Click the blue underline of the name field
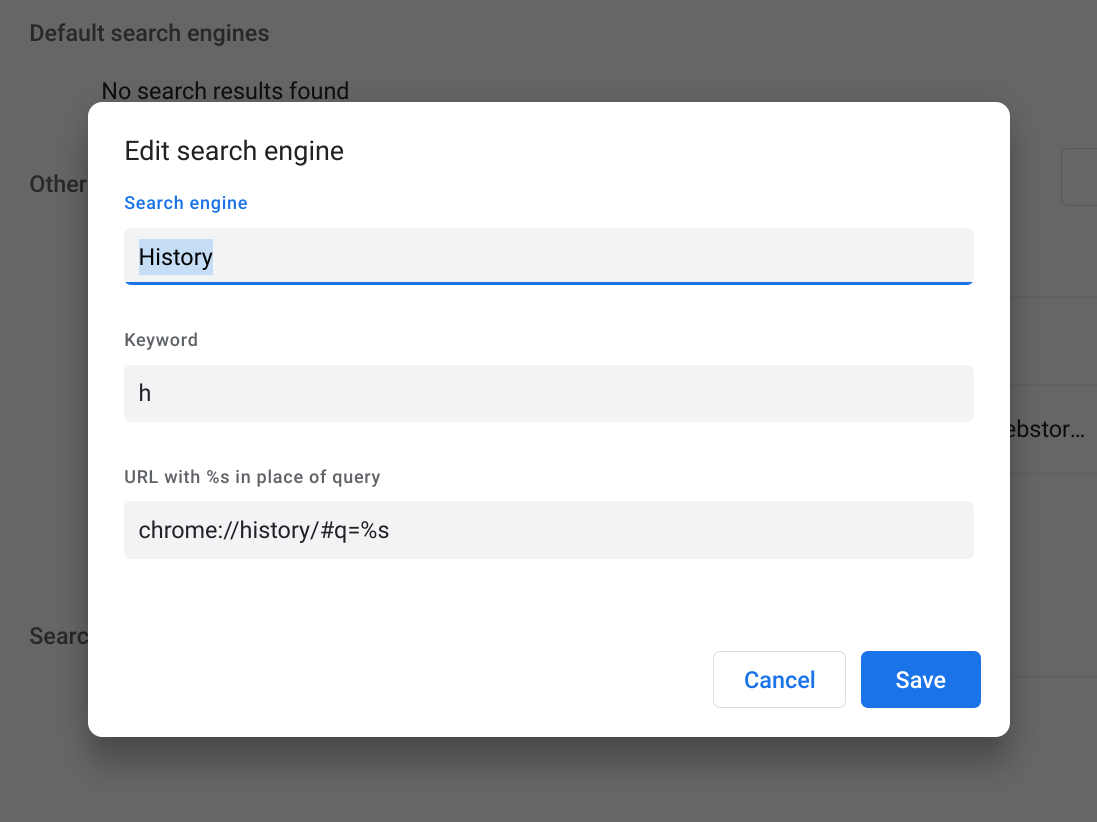This screenshot has height=822, width=1097. [x=548, y=285]
